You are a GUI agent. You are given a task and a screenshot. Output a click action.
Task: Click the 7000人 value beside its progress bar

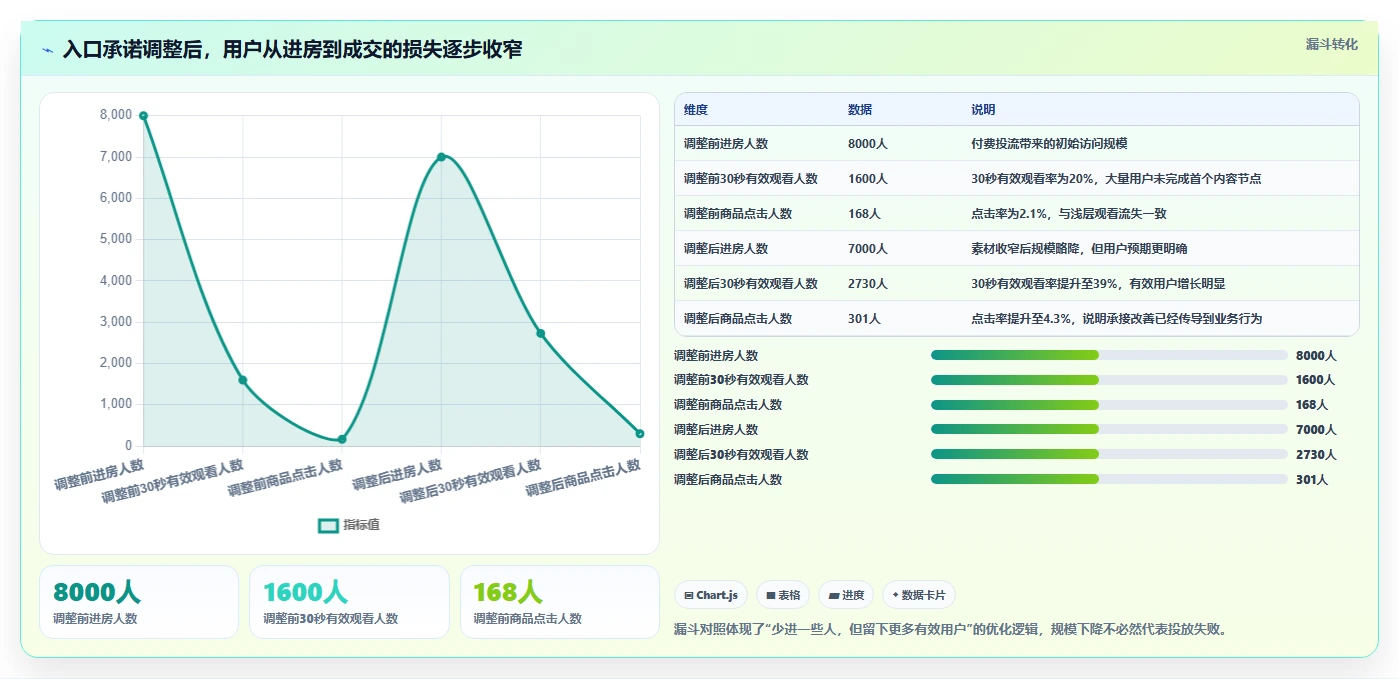pos(1316,430)
